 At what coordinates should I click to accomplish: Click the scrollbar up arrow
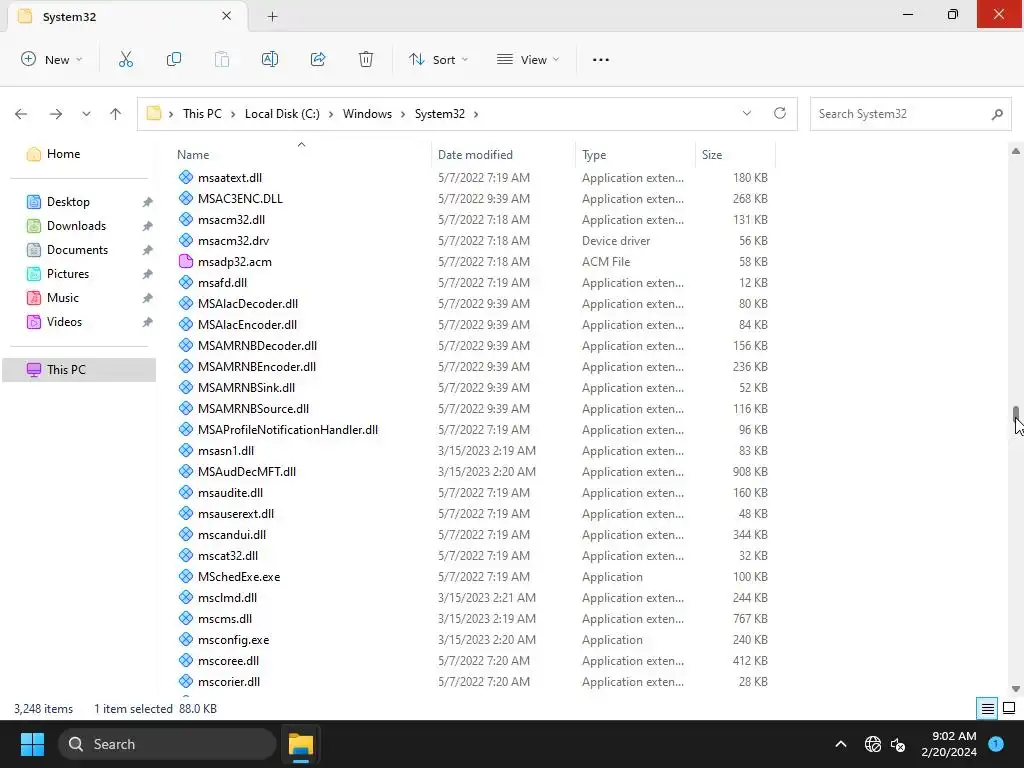pos(1016,152)
